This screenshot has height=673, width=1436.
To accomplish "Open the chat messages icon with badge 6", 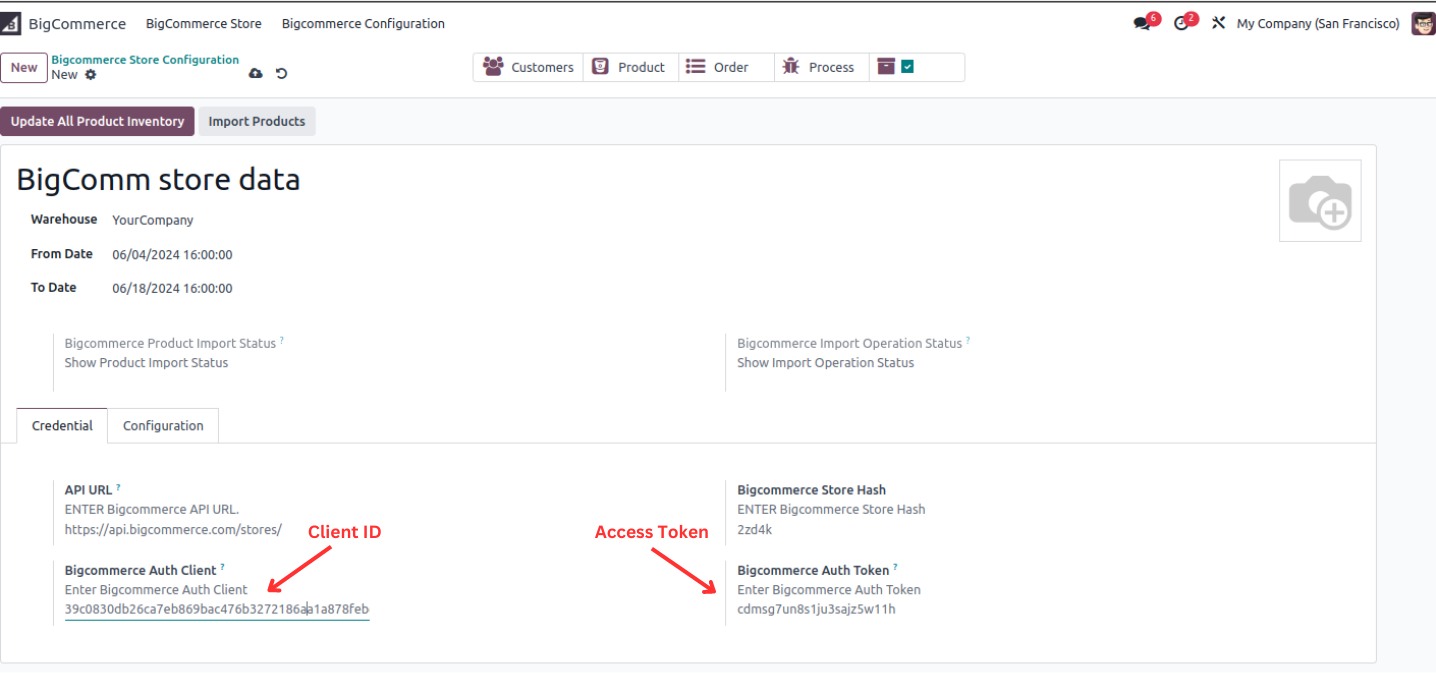I will 1142,23.
